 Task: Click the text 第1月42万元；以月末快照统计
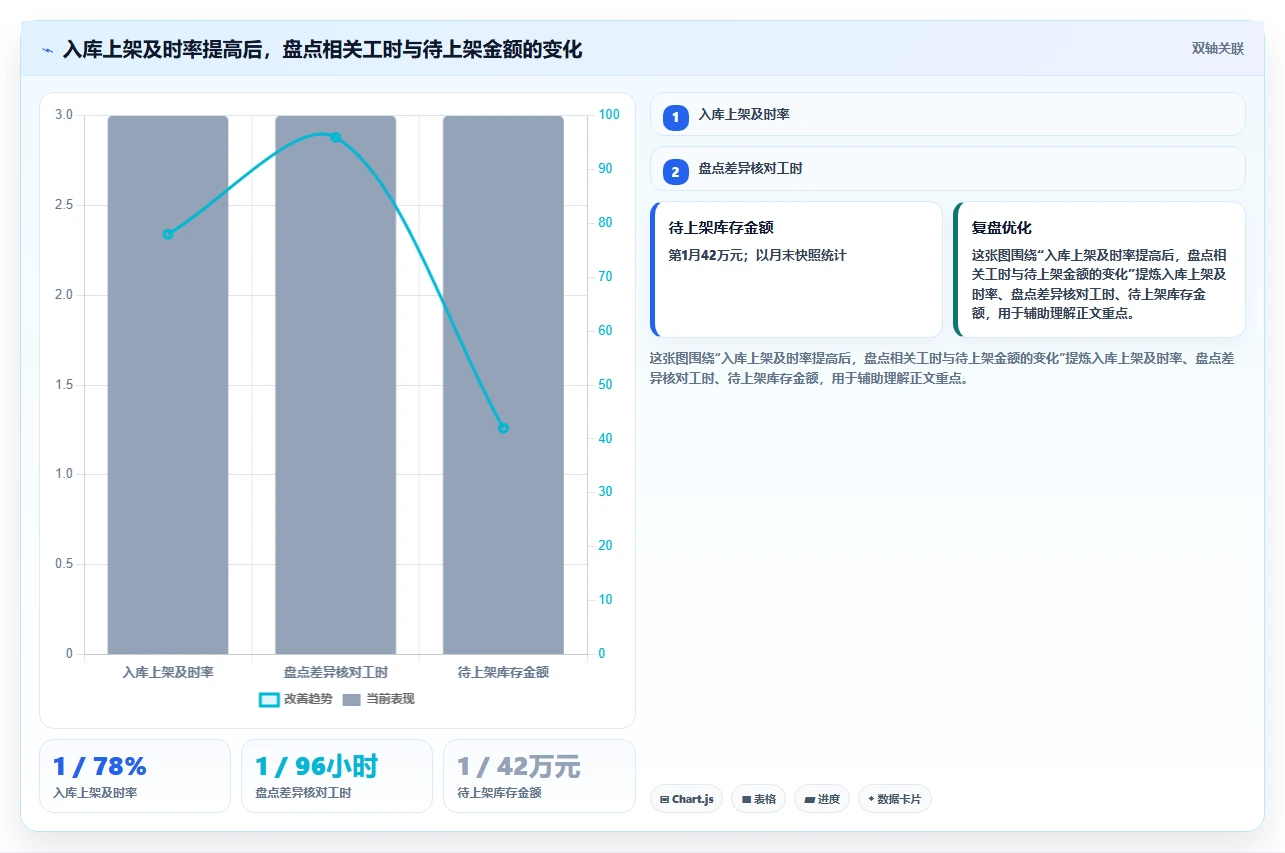click(757, 255)
